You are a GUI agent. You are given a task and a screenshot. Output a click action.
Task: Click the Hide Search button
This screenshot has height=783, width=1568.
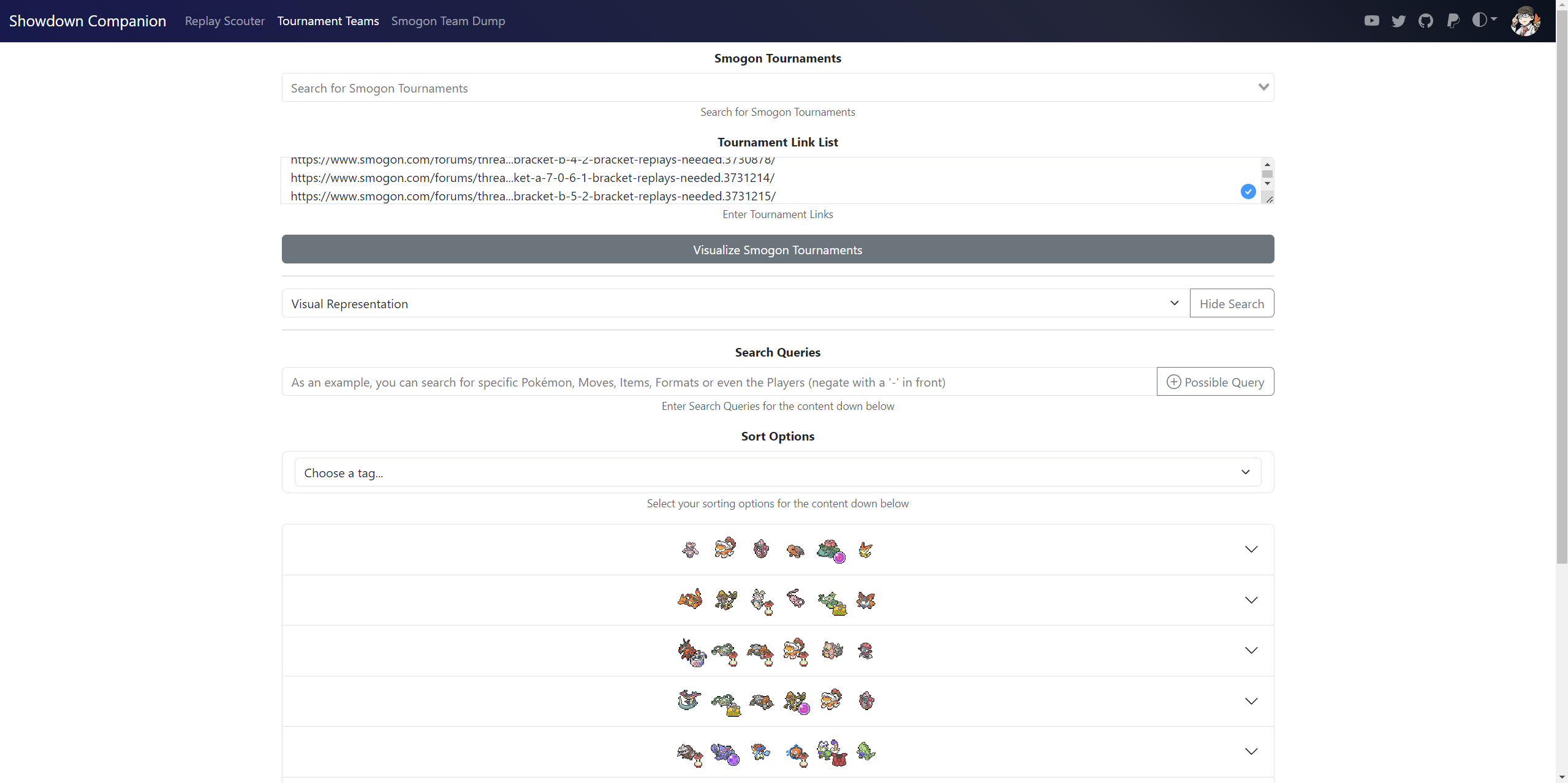coord(1232,303)
